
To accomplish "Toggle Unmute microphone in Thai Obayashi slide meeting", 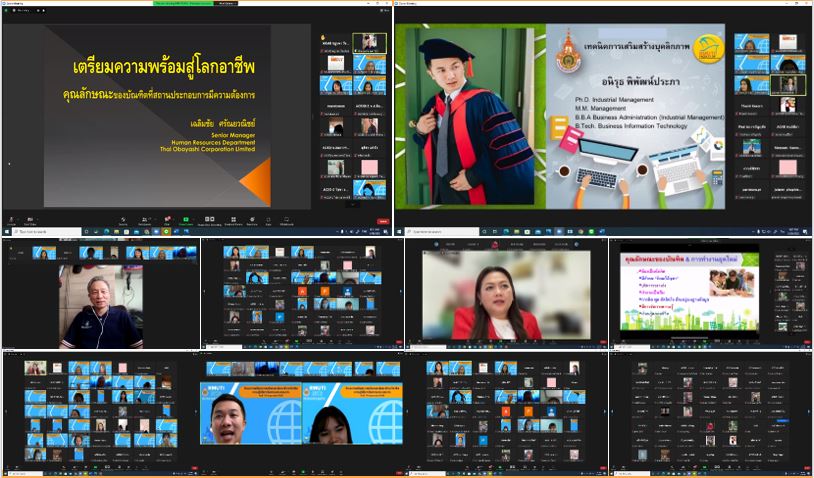I will [x=14, y=220].
